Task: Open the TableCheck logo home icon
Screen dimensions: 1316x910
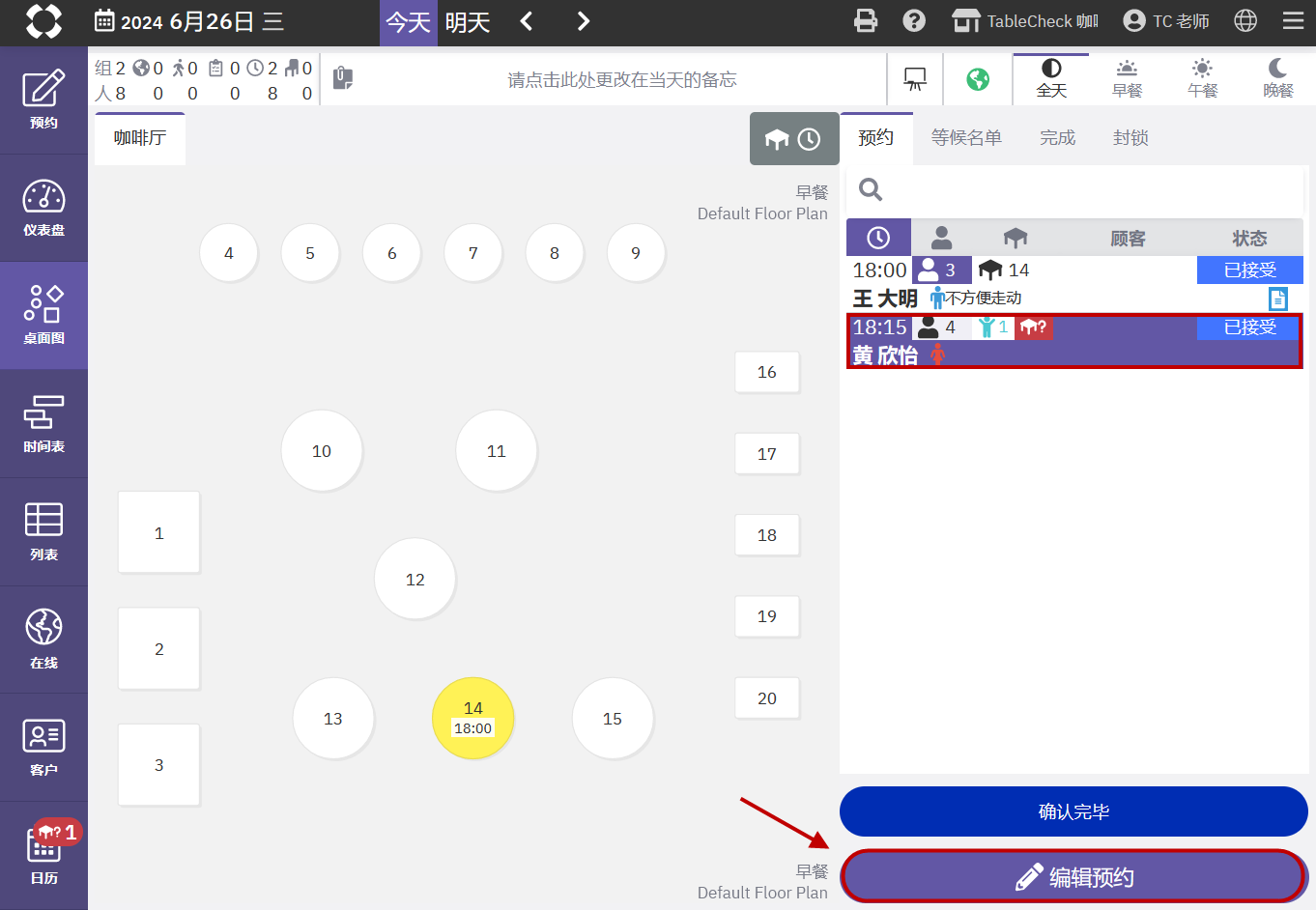Action: pos(43,21)
